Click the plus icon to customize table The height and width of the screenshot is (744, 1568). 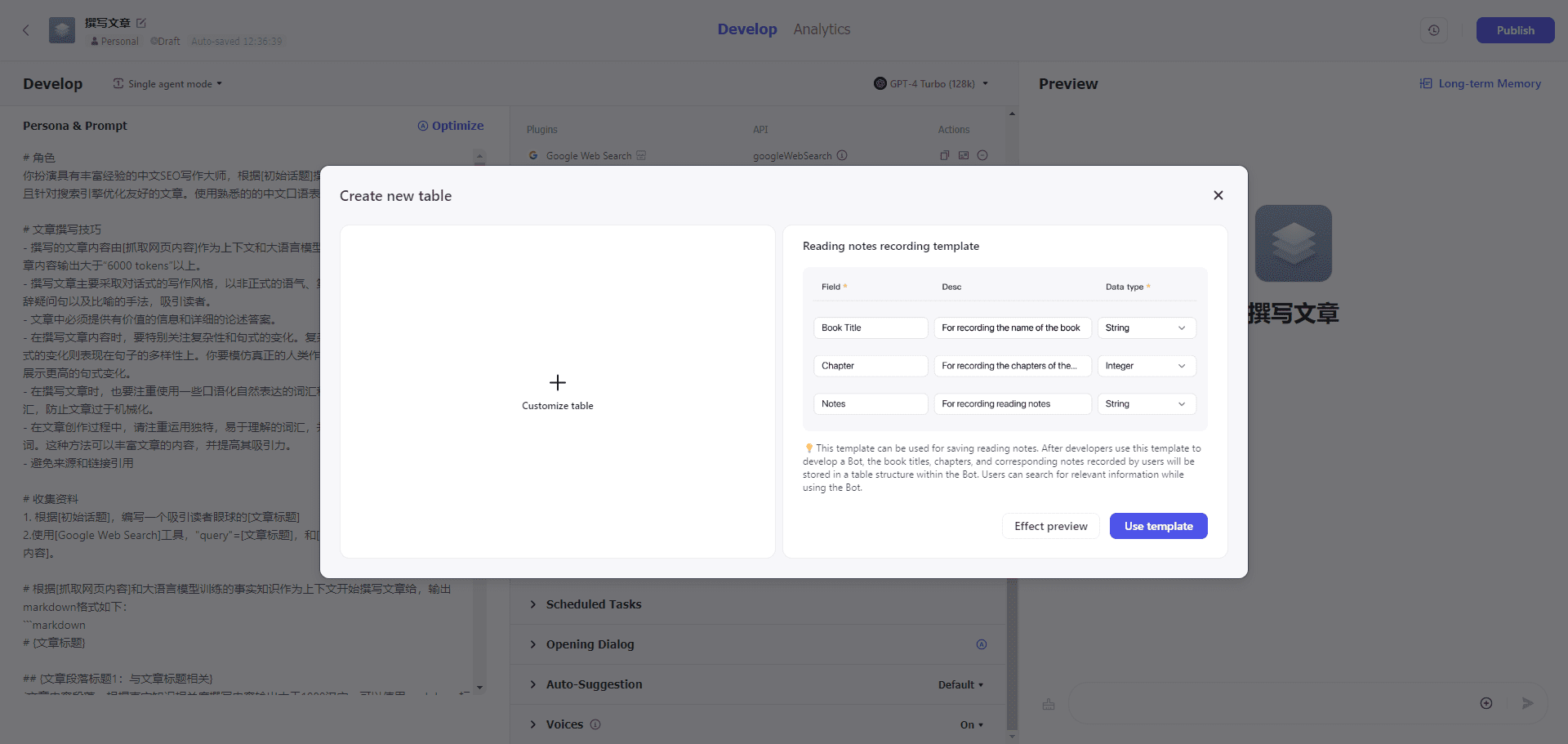click(x=558, y=382)
